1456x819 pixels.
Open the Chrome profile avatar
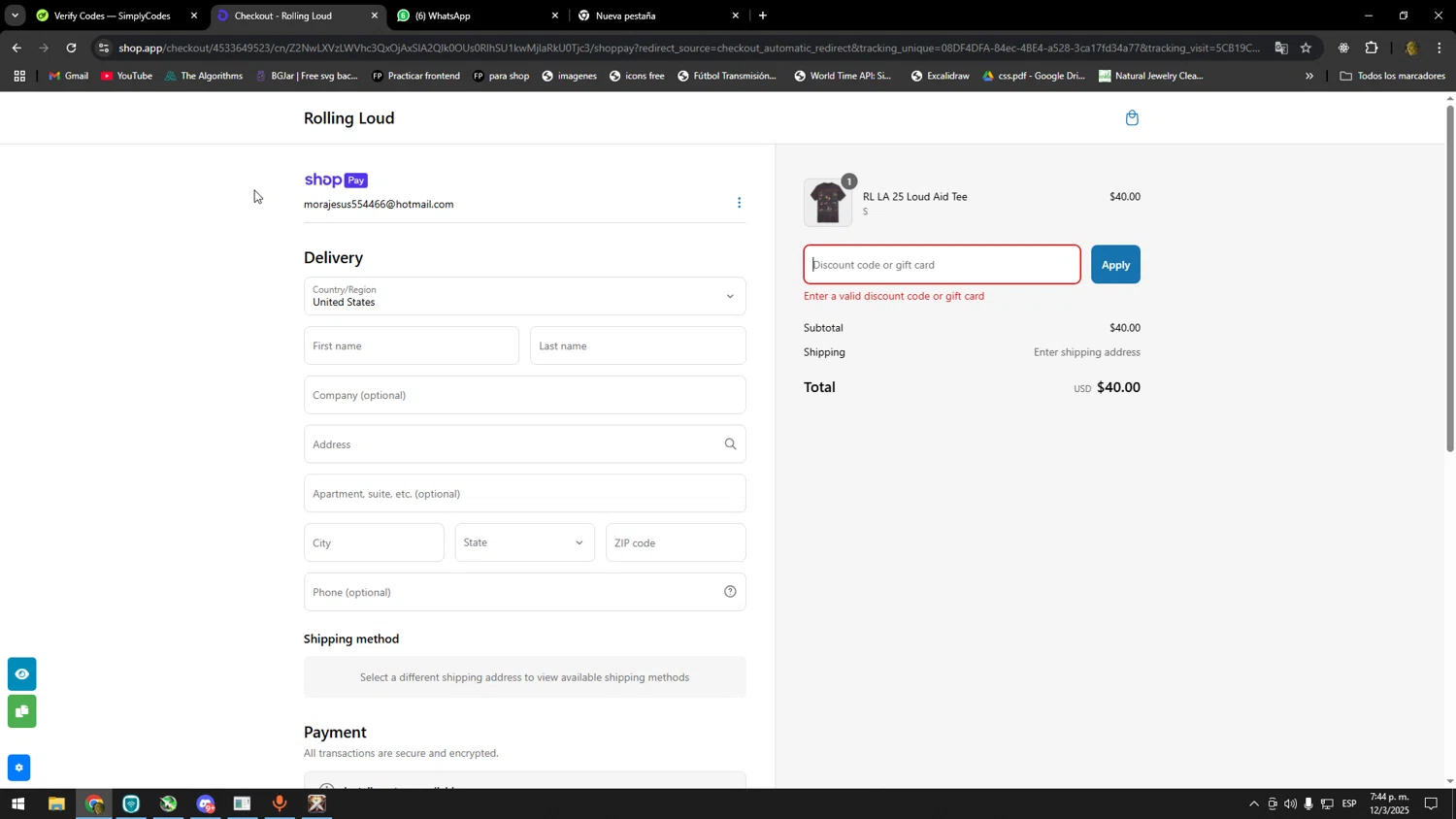coord(1411,48)
